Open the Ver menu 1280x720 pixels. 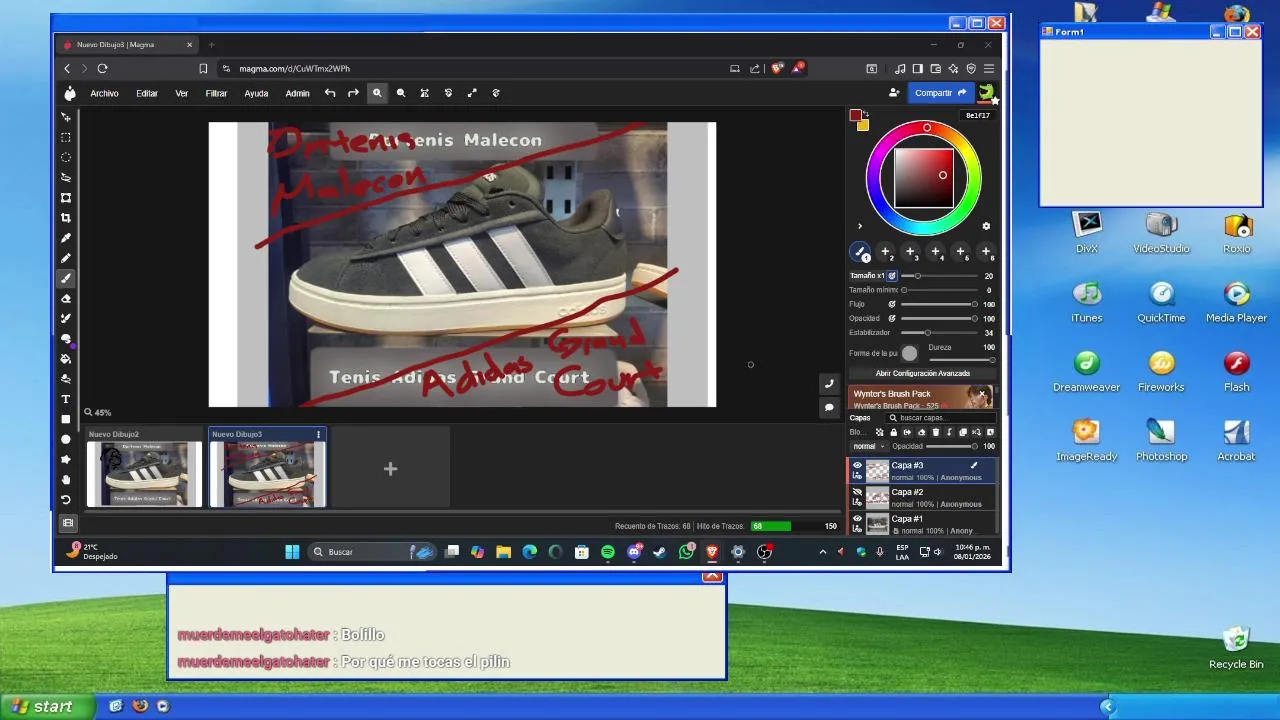(x=182, y=93)
